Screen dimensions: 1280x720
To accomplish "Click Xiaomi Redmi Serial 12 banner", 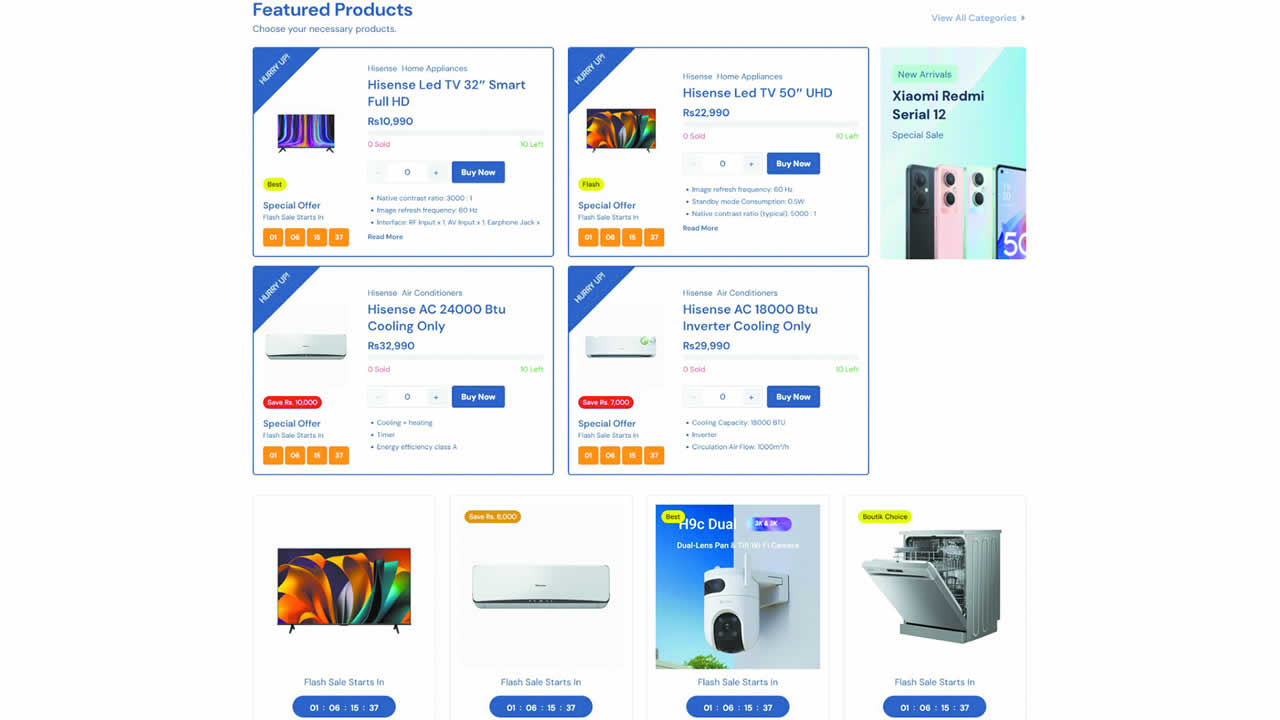I will 953,153.
